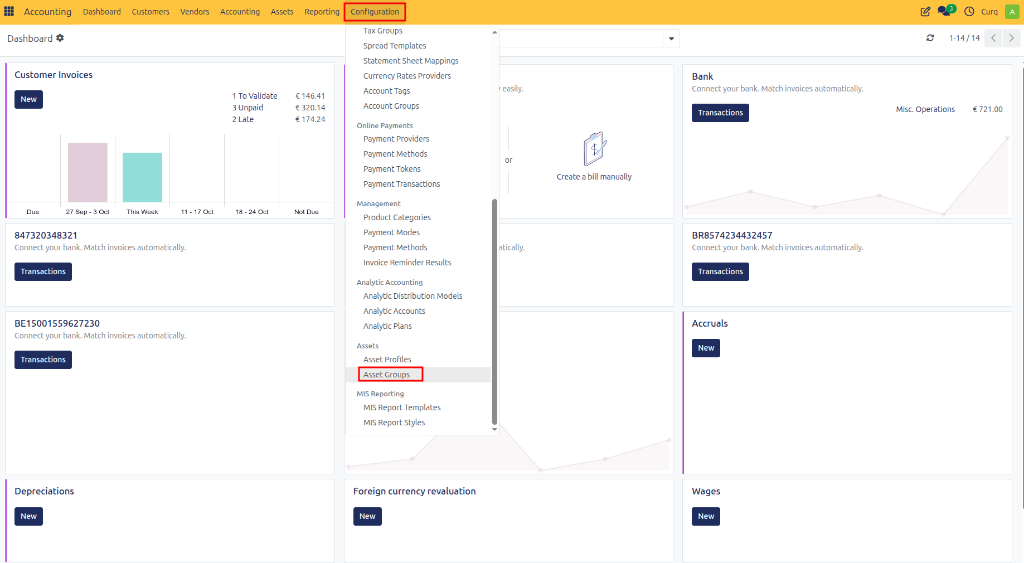Open 2 Late invoices link
This screenshot has height=563, width=1024.
(x=243, y=120)
